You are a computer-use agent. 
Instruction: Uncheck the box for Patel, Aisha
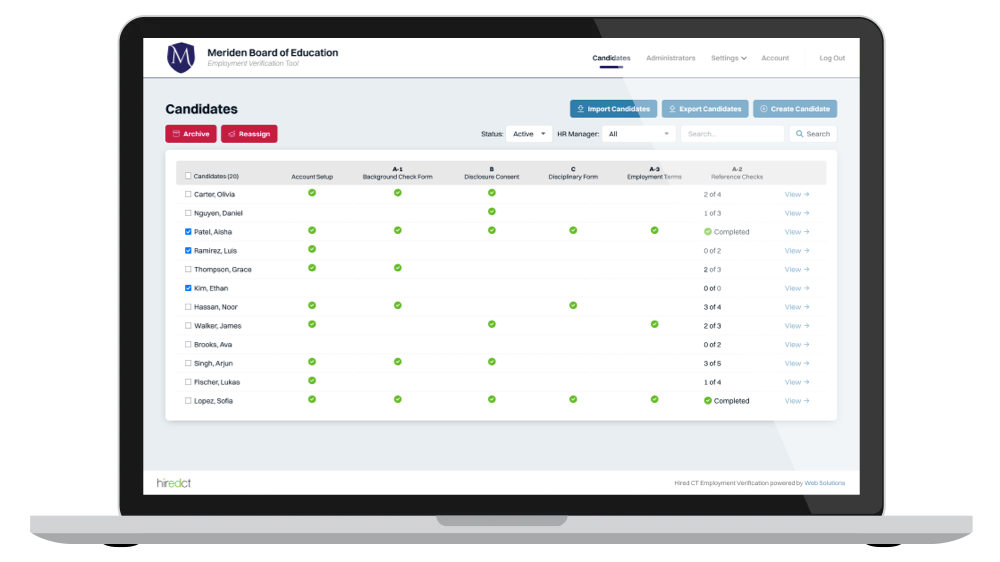click(x=188, y=232)
